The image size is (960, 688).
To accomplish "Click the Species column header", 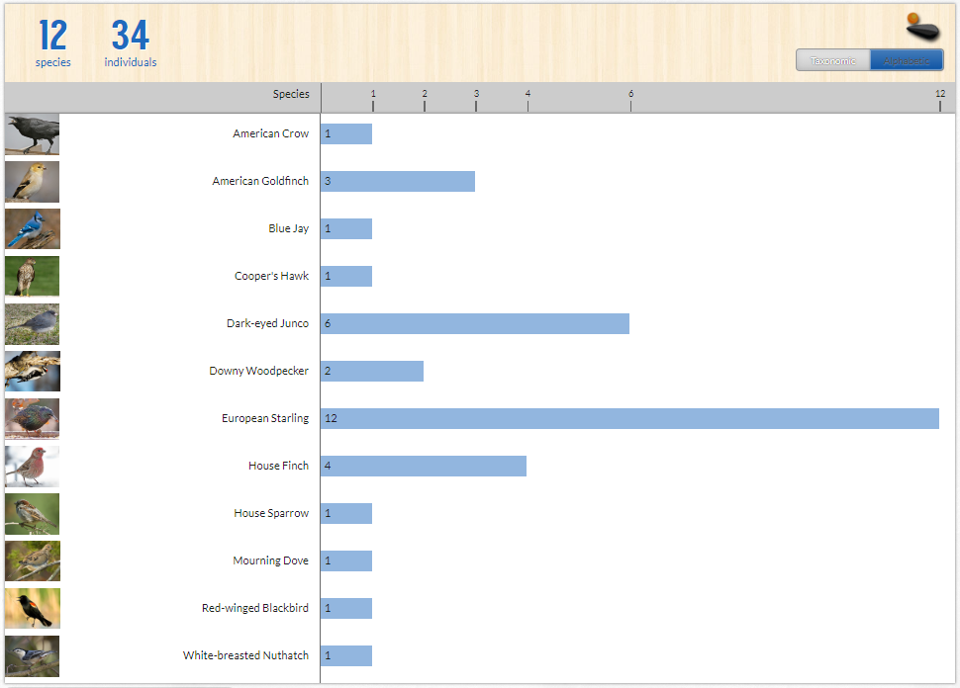I will click(x=291, y=94).
